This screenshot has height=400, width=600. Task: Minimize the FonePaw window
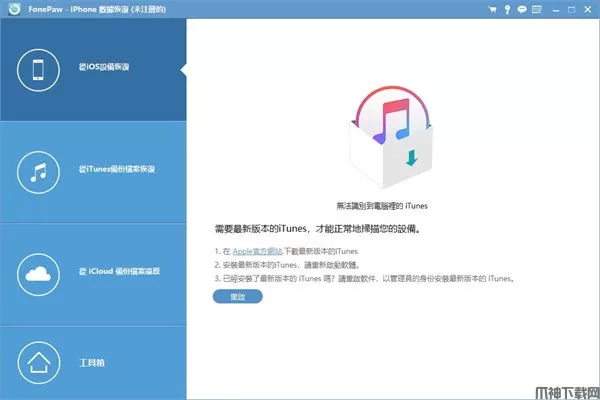coord(556,10)
